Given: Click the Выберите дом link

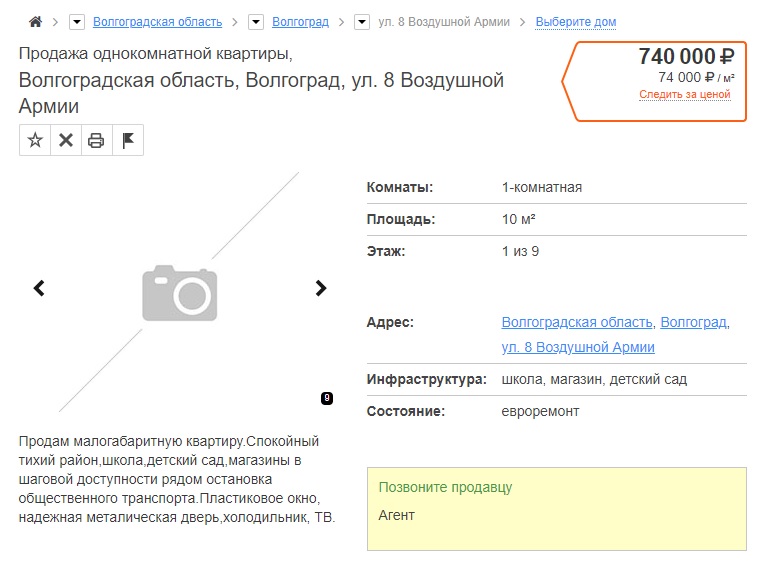Looking at the screenshot, I should pos(576,22).
